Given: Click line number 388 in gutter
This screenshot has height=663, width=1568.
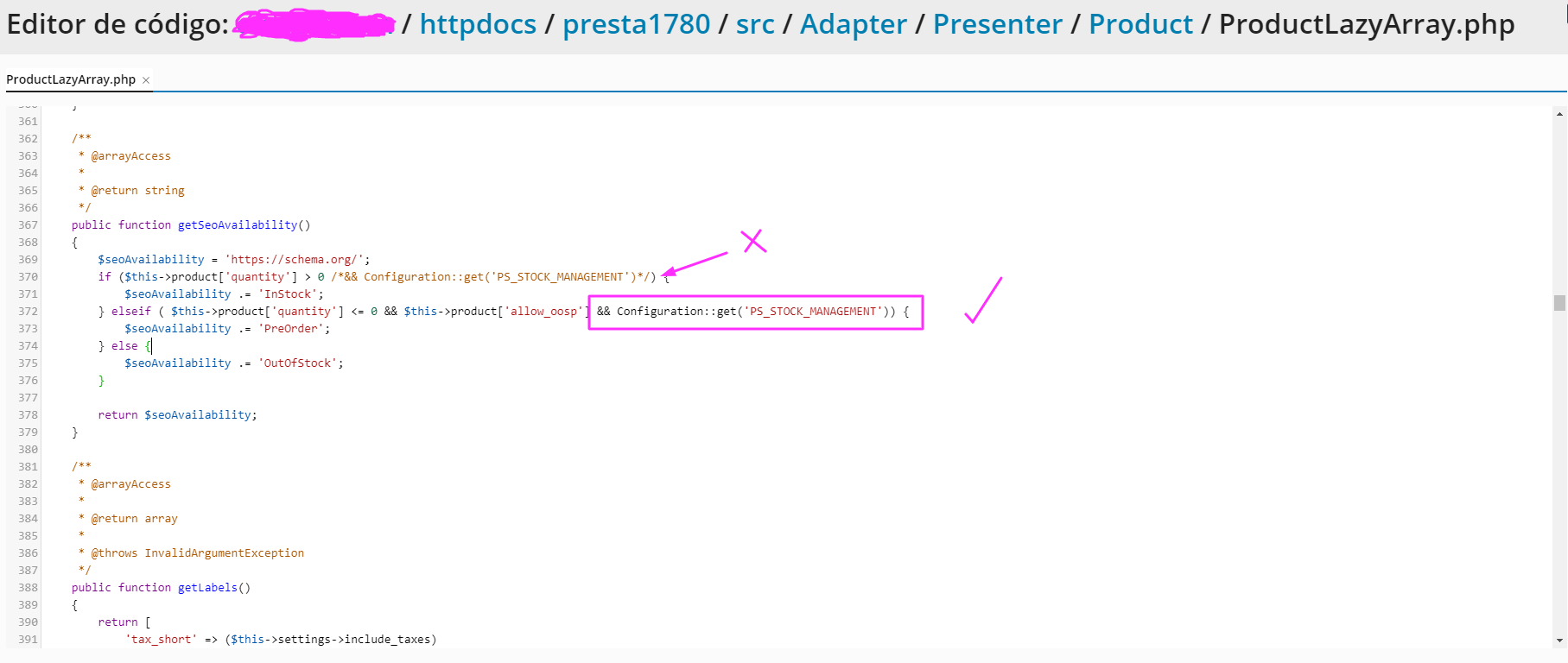Looking at the screenshot, I should pos(28,588).
